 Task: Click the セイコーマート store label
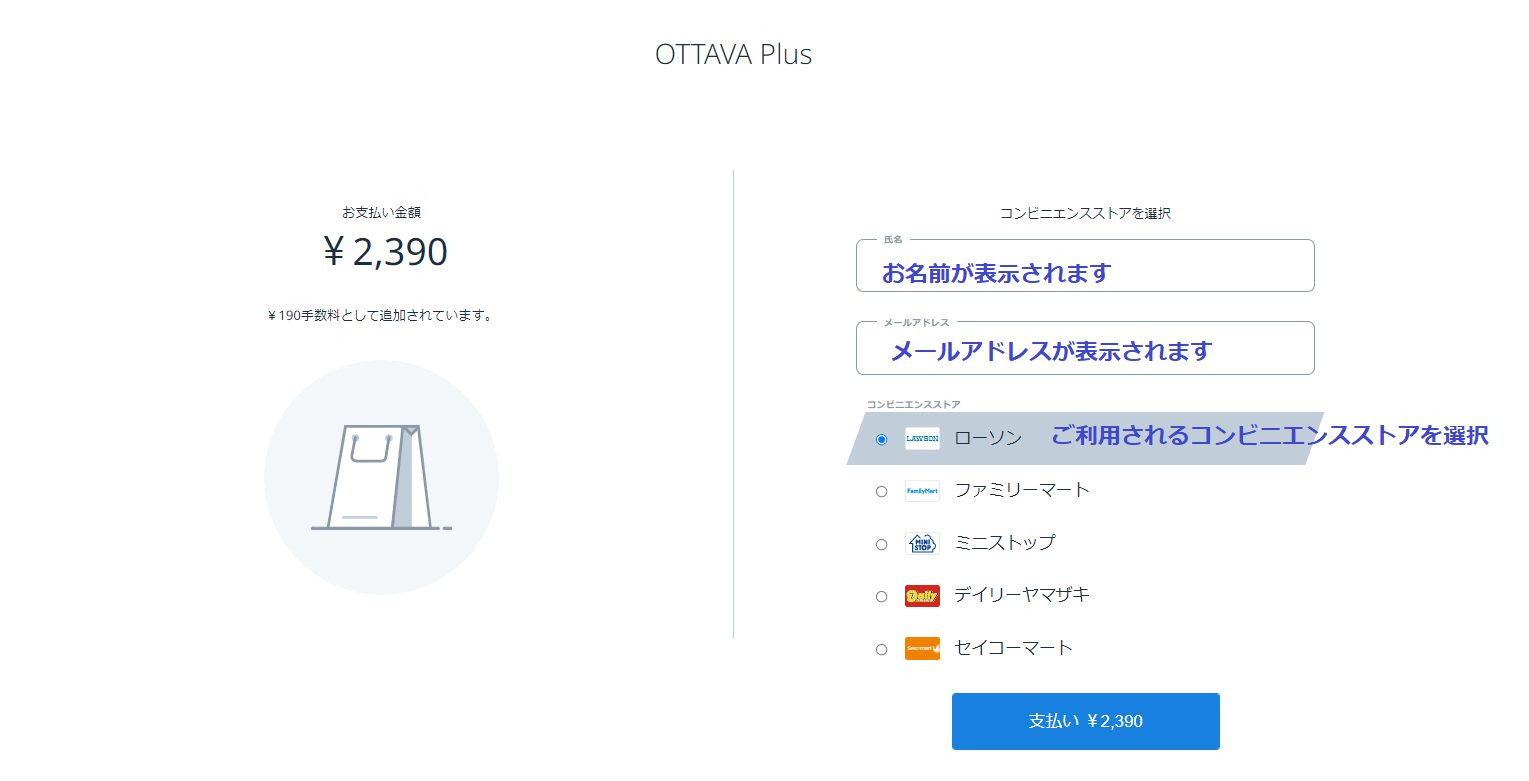(x=1013, y=648)
